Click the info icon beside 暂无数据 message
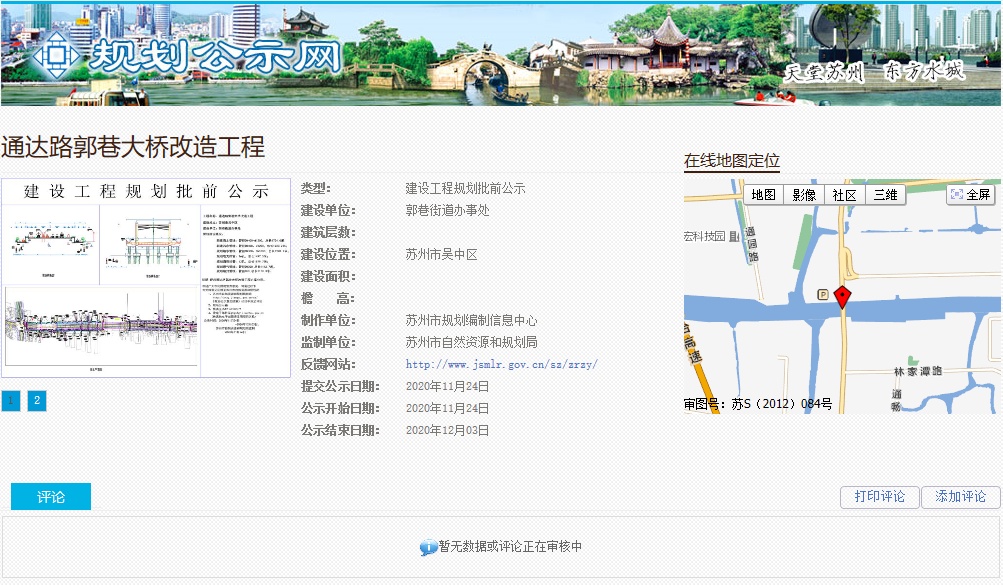 pyautogui.click(x=428, y=548)
